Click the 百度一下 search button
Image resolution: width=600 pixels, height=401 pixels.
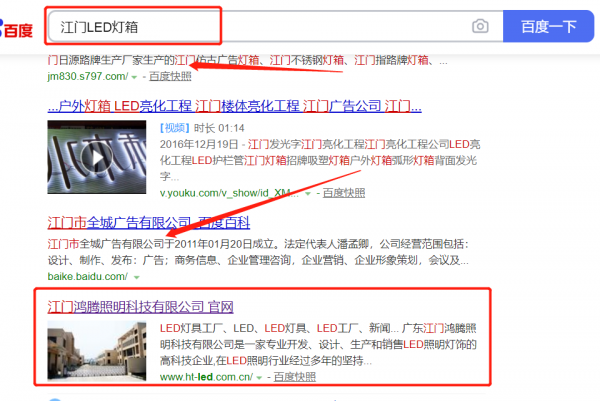(549, 26)
